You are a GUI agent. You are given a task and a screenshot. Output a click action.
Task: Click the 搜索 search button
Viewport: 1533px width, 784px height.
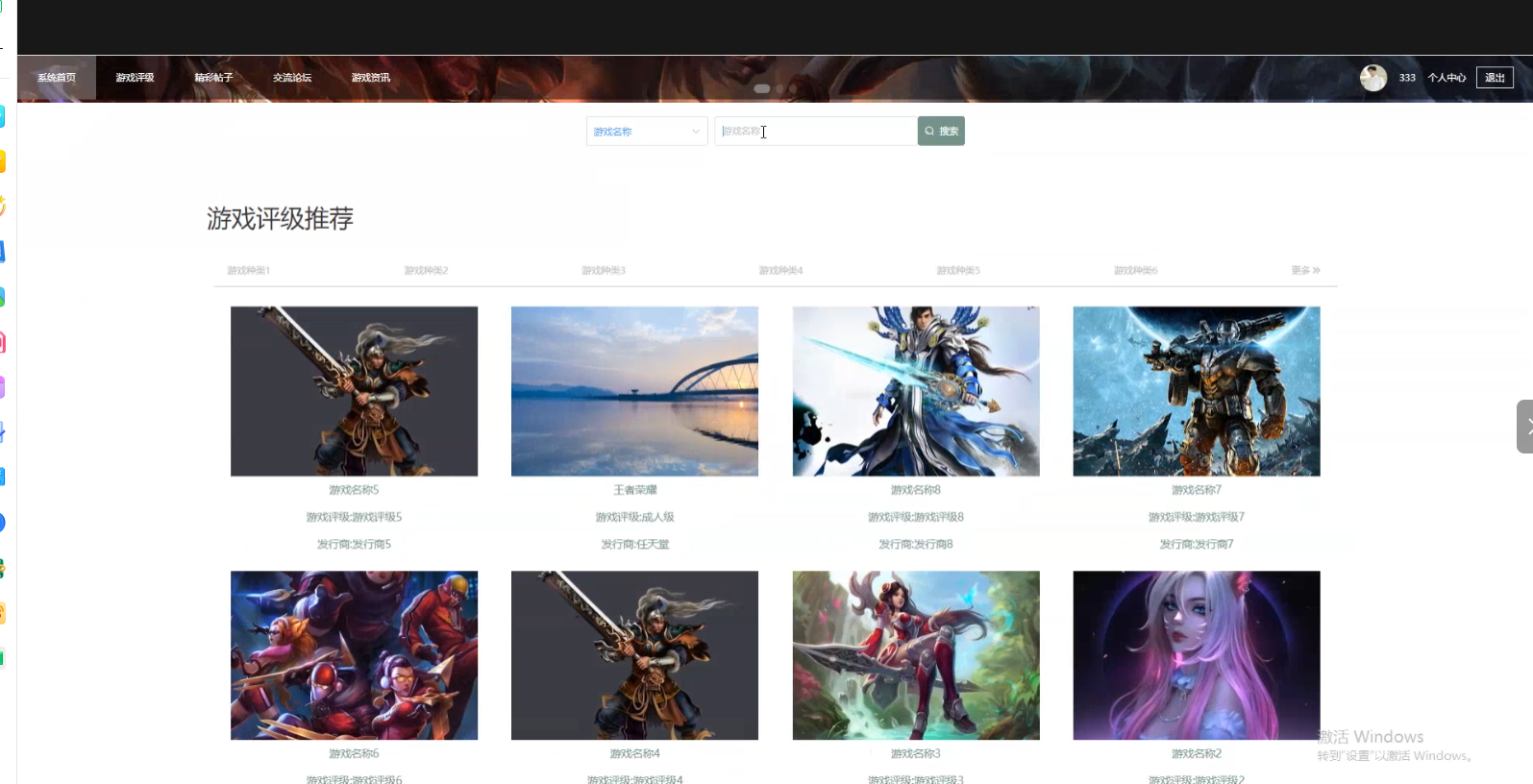941,132
